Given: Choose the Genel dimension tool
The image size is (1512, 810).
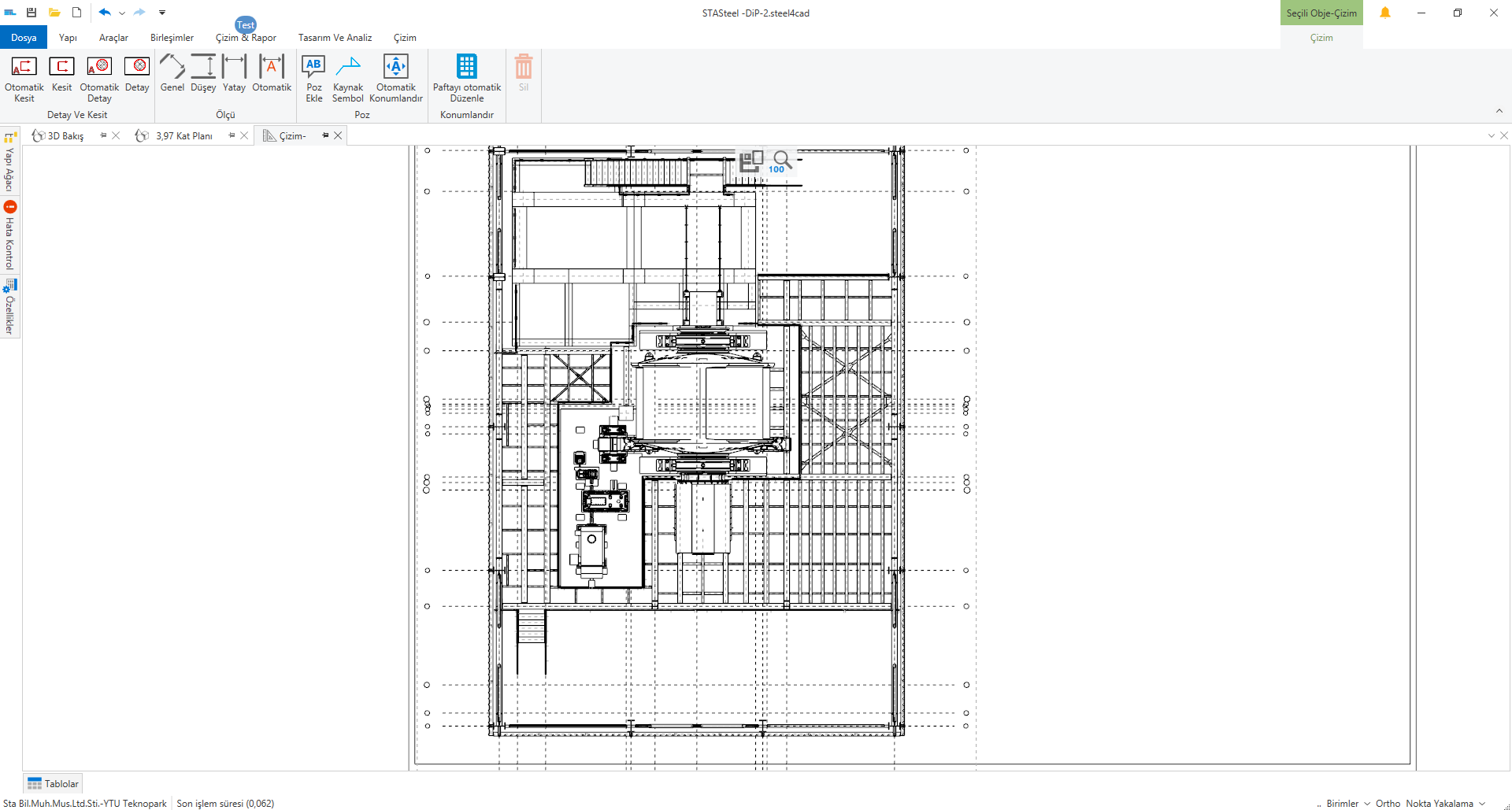Looking at the screenshot, I should tap(172, 68).
